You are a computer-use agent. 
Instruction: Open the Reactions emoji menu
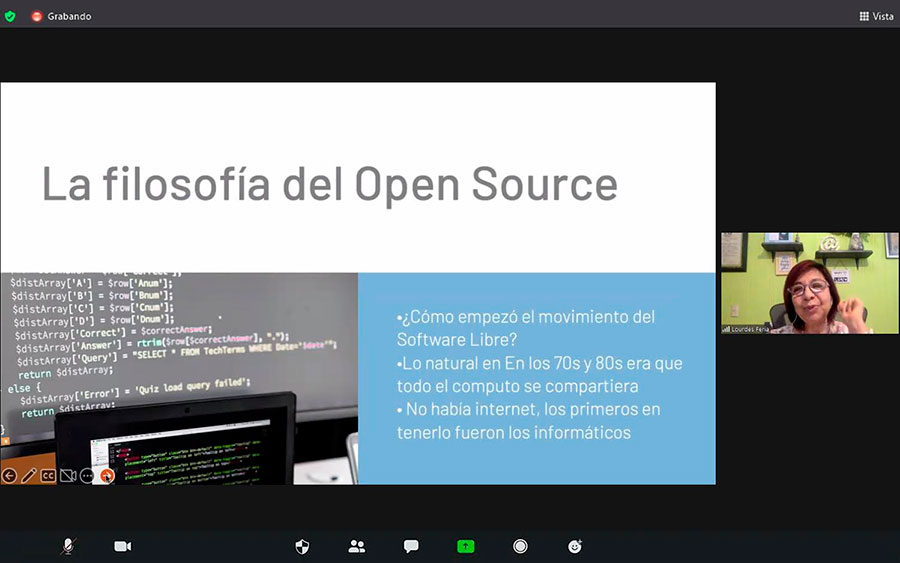point(575,546)
